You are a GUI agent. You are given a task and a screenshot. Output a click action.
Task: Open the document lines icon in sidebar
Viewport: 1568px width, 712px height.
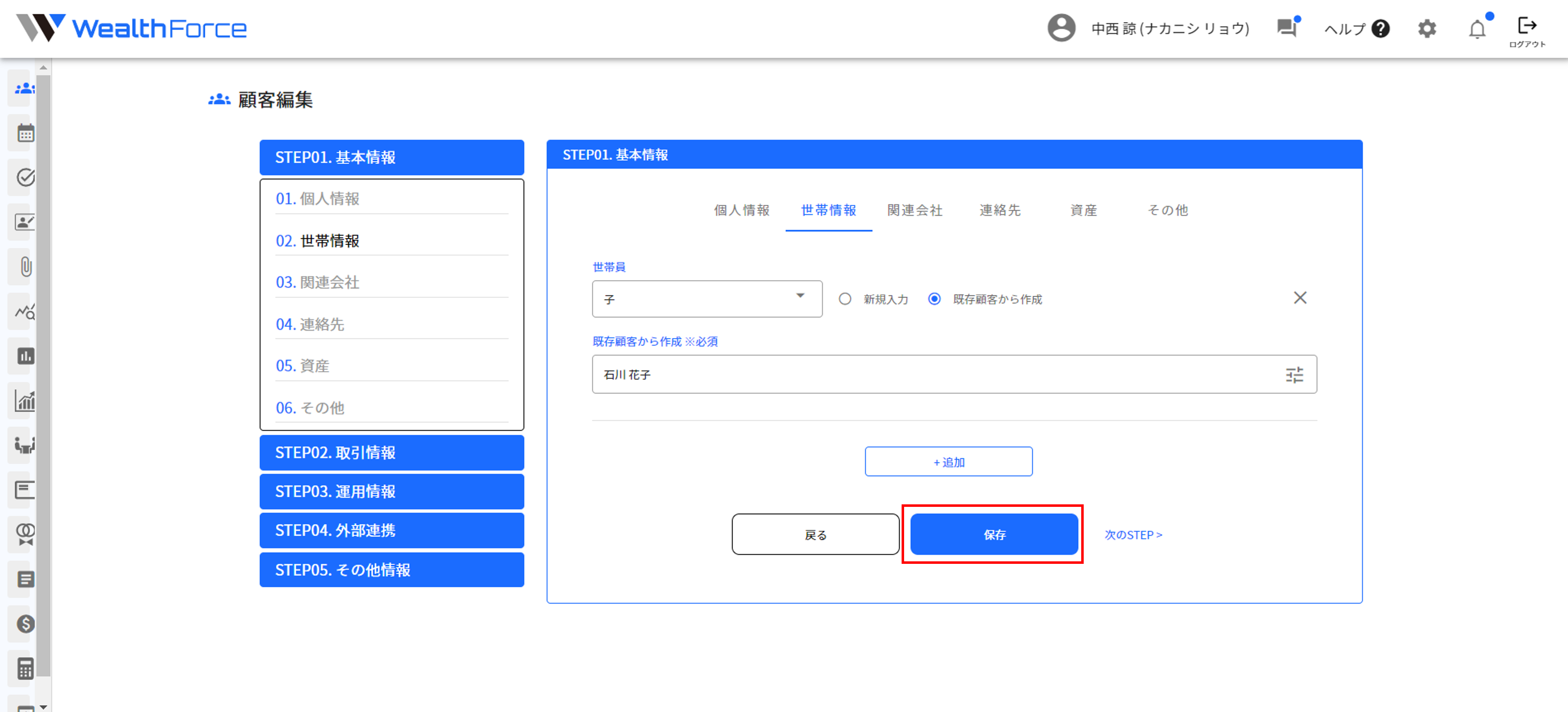25,580
